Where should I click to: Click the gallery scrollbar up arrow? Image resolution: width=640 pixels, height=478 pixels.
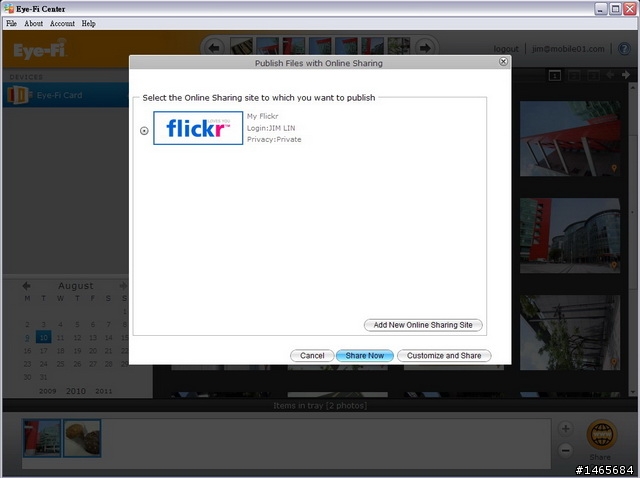633,88
